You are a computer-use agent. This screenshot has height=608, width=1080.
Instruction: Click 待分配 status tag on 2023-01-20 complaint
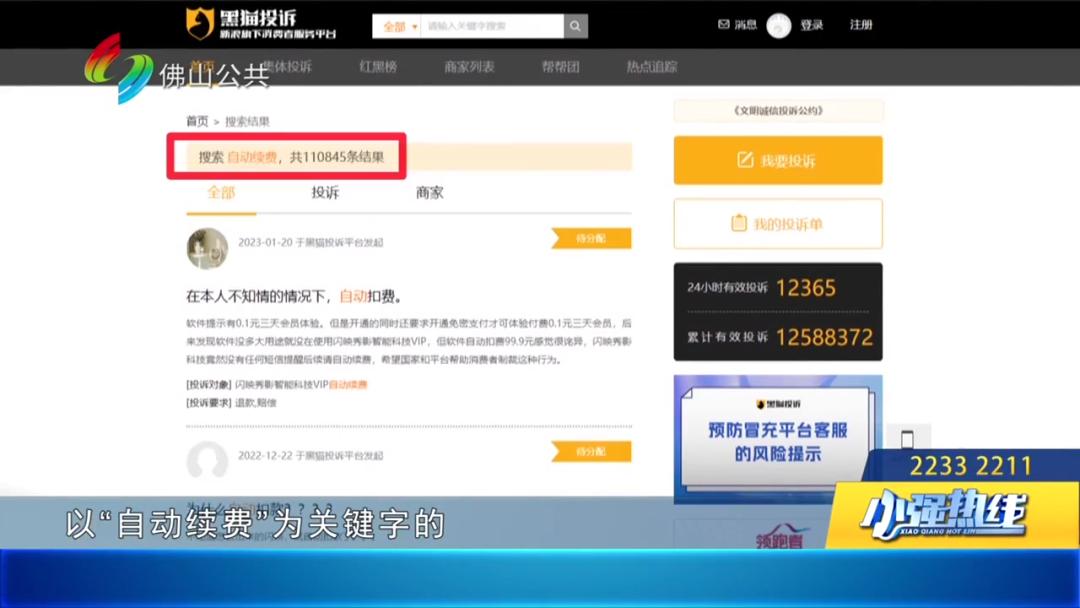click(591, 238)
